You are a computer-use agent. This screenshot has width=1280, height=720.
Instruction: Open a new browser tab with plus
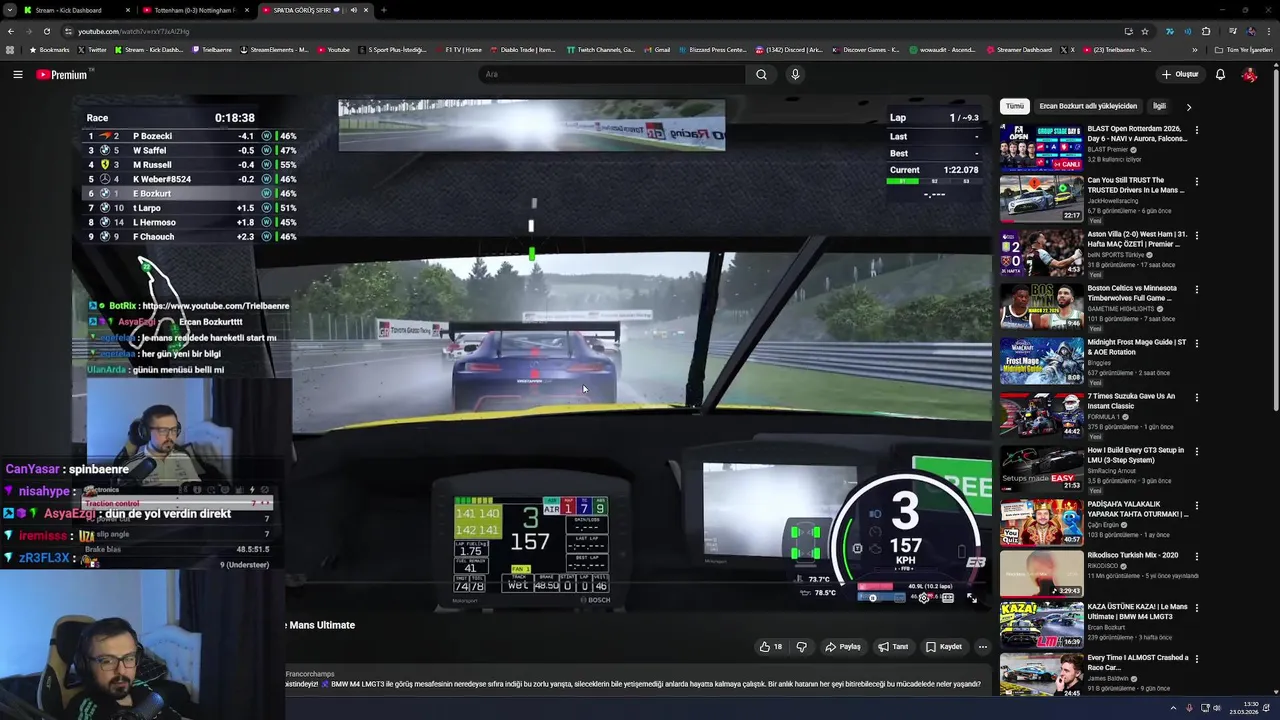pos(384,10)
